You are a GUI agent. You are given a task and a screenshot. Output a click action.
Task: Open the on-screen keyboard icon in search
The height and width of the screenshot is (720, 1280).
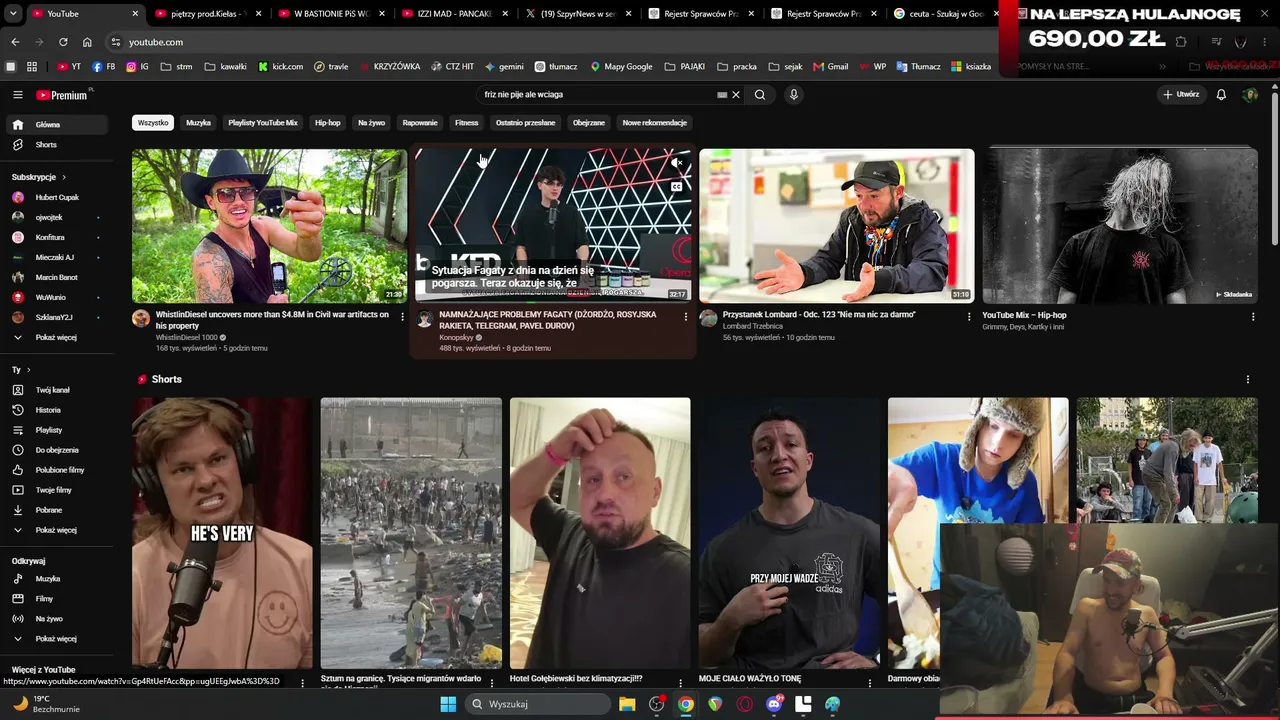point(722,95)
